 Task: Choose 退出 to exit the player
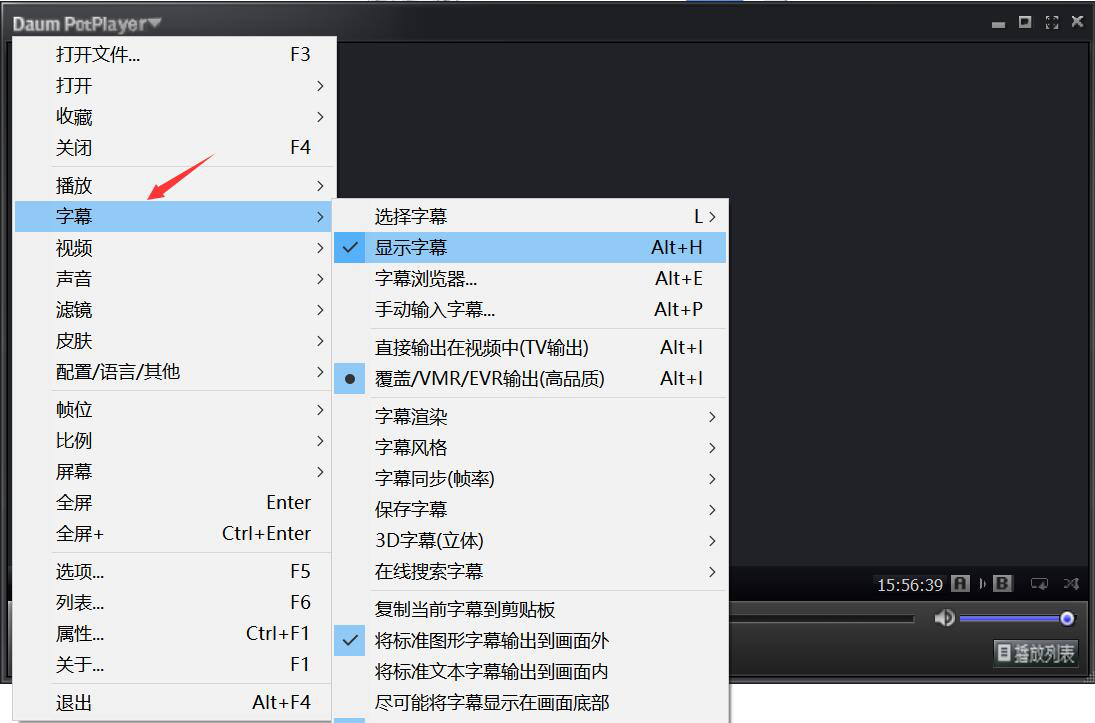[x=175, y=703]
